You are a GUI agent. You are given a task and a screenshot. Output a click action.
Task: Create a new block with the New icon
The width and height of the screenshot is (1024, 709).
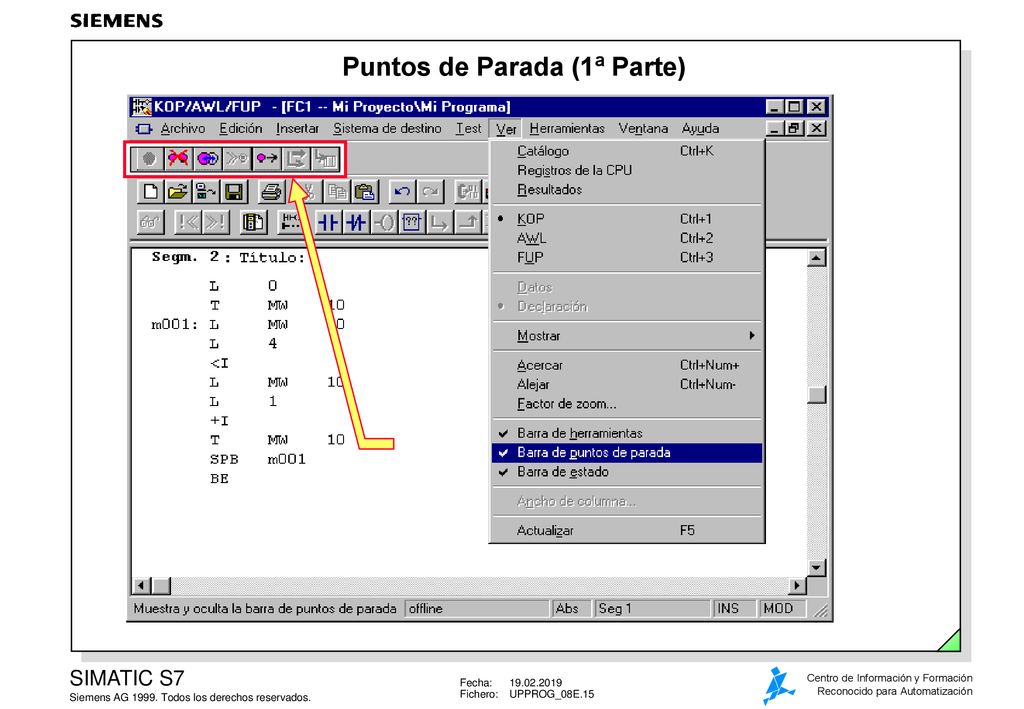coord(150,191)
